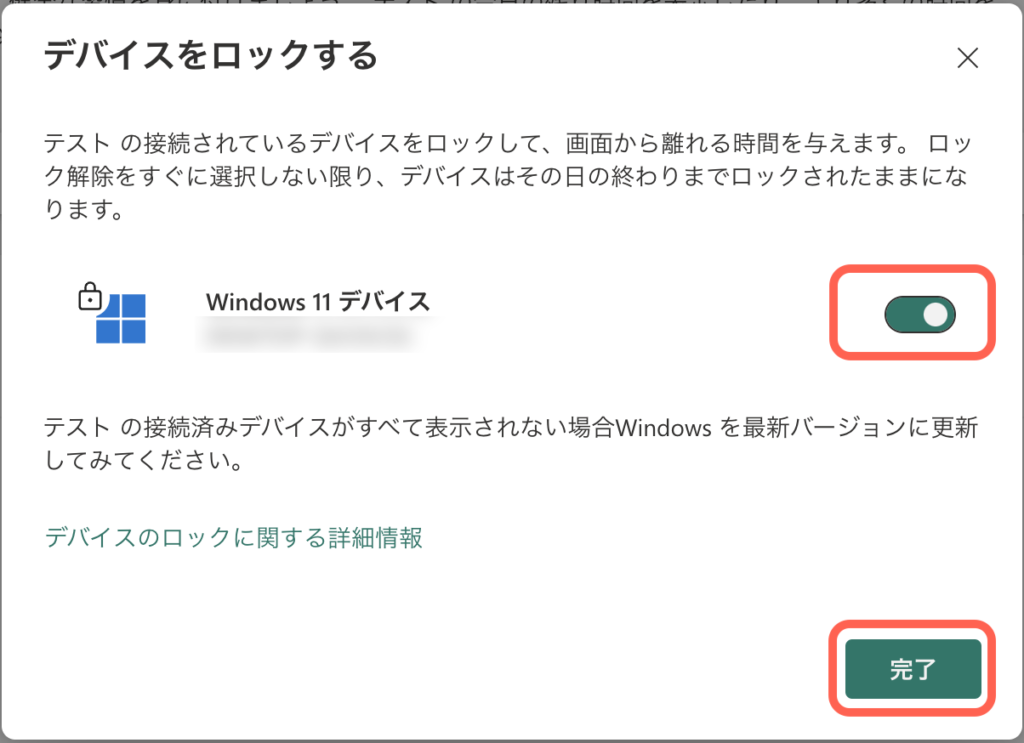Click the padlock icon above the Windows logo

point(90,296)
